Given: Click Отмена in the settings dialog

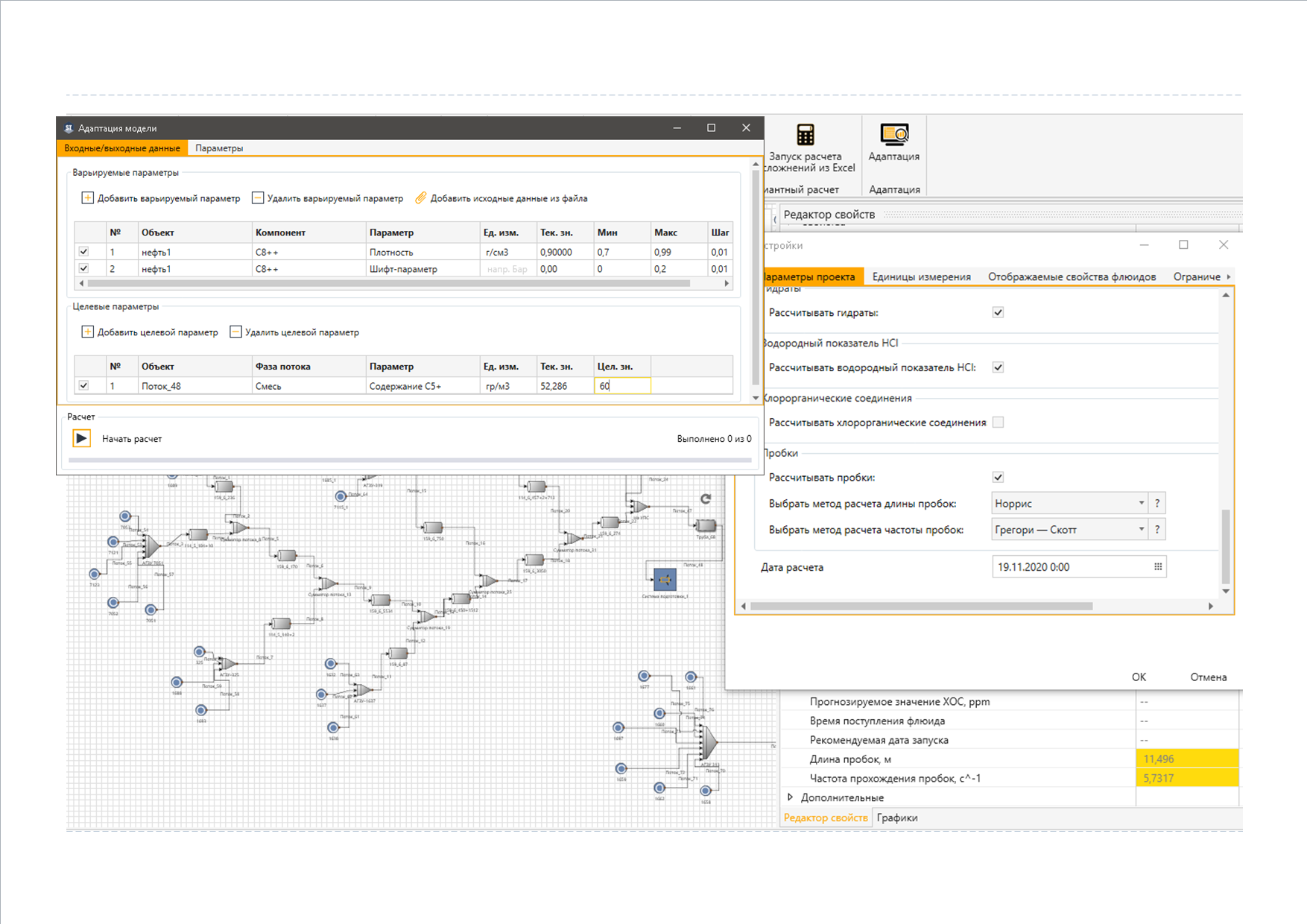Looking at the screenshot, I should tap(1209, 677).
